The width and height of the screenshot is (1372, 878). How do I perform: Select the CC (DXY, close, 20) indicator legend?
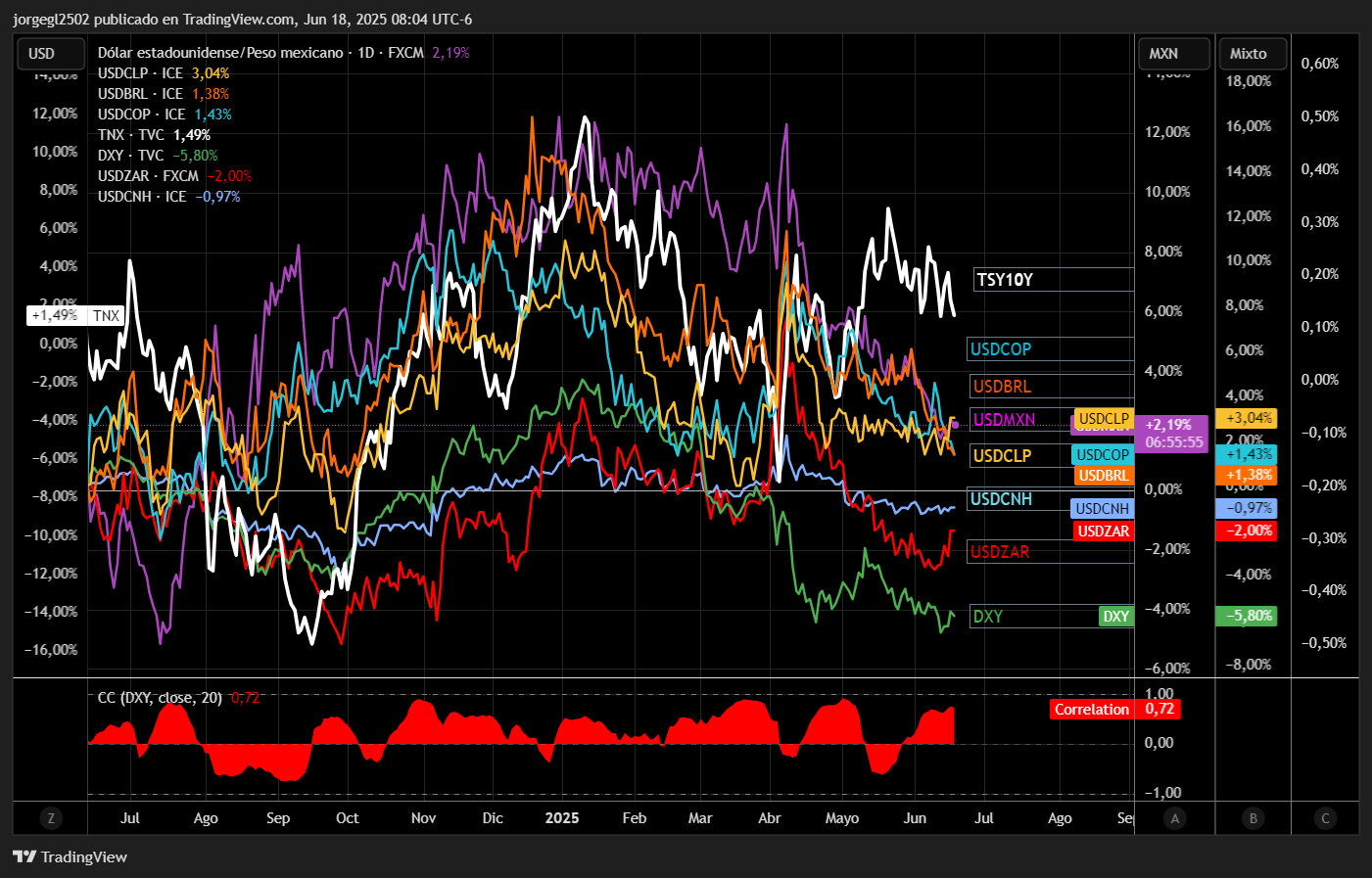tap(178, 698)
